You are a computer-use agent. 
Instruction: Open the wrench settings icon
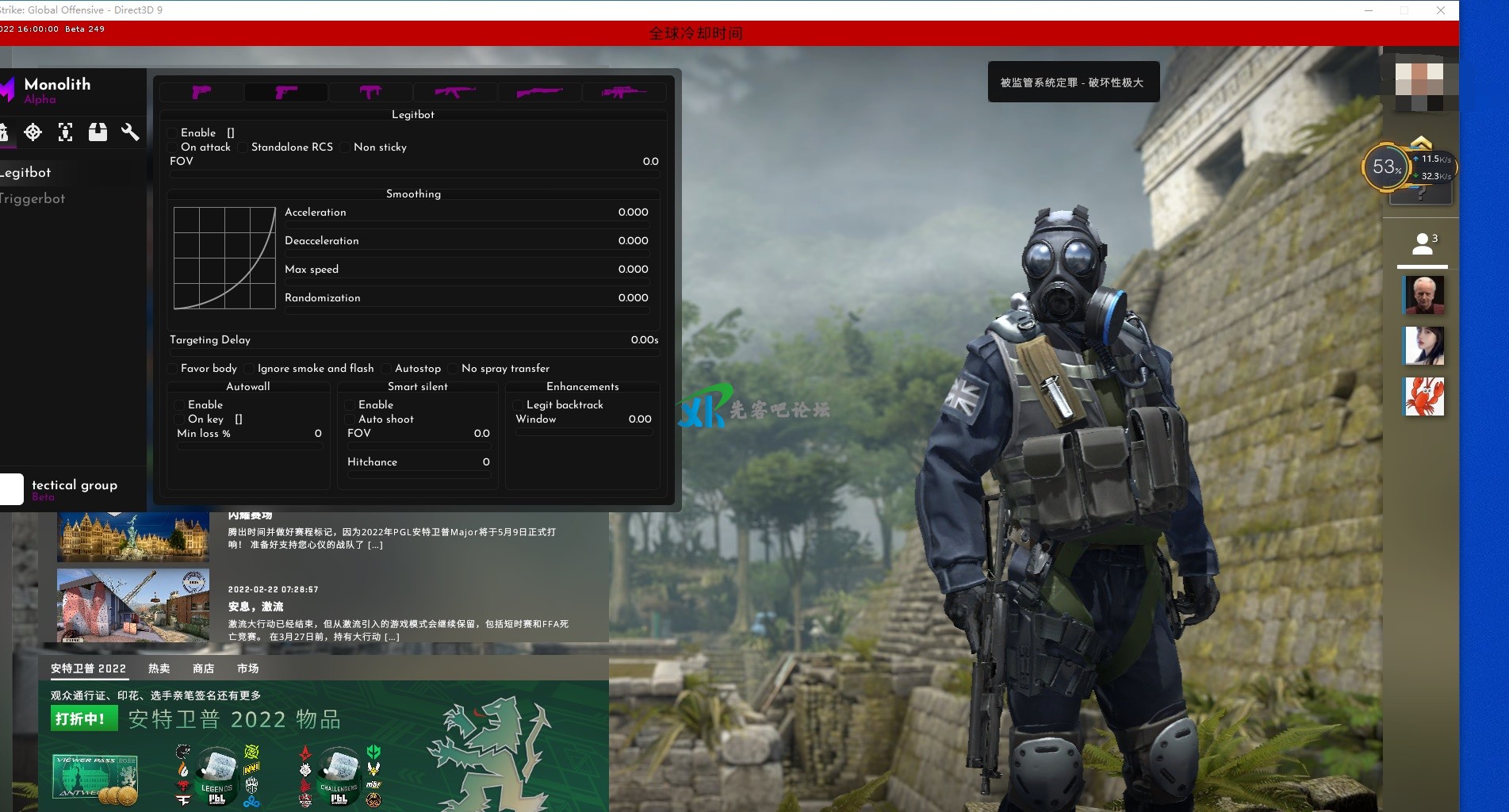tap(130, 132)
